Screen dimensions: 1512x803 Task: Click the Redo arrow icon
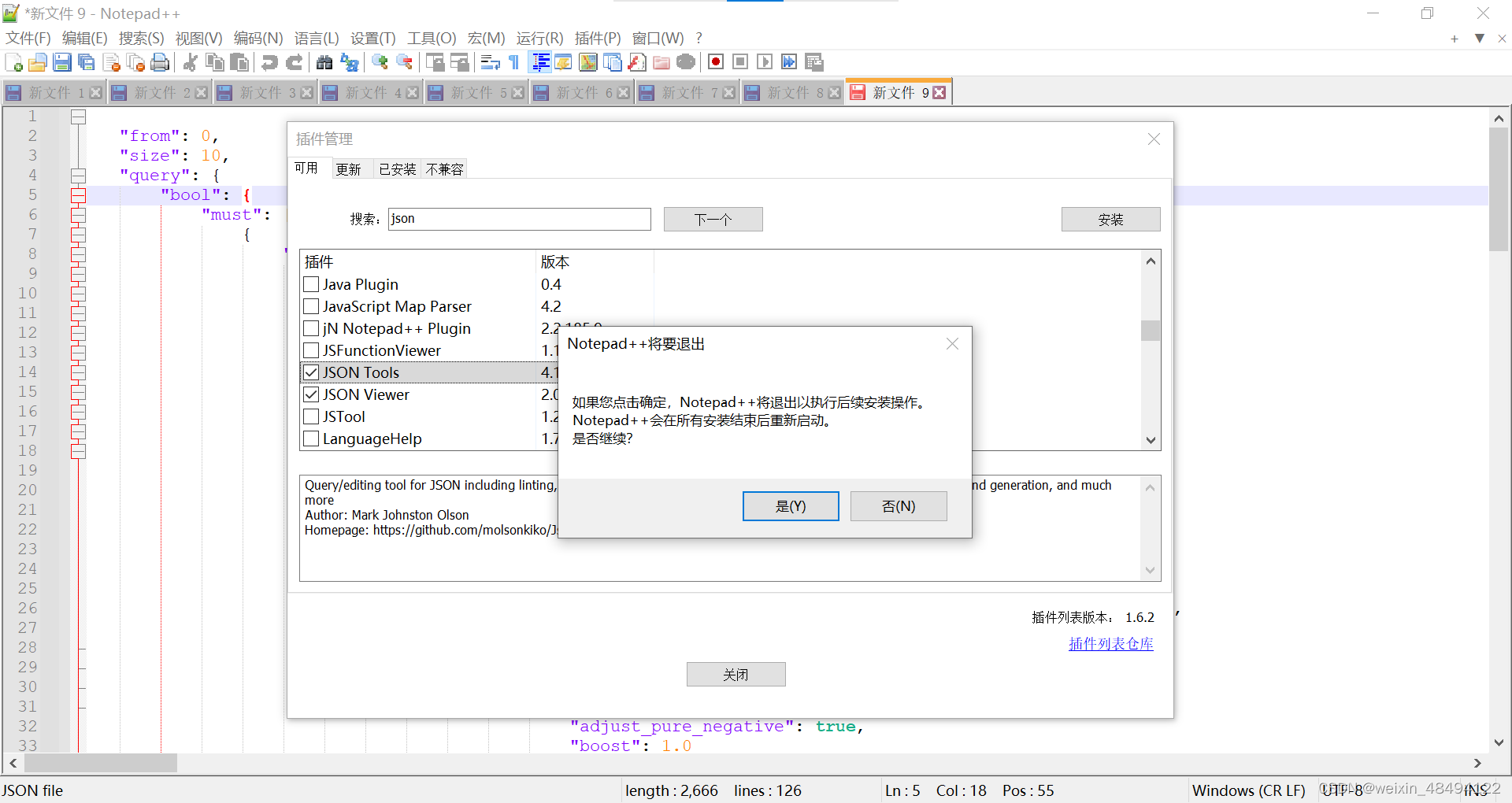pos(295,62)
